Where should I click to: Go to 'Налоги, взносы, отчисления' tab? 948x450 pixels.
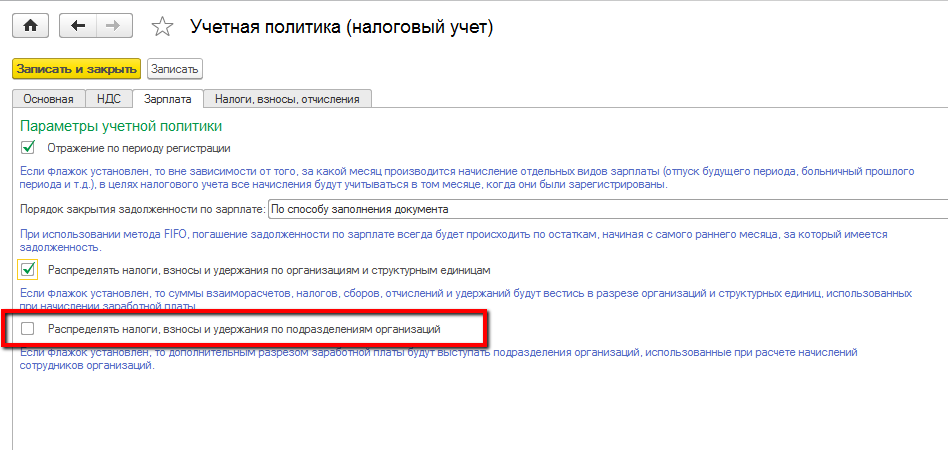(x=288, y=98)
